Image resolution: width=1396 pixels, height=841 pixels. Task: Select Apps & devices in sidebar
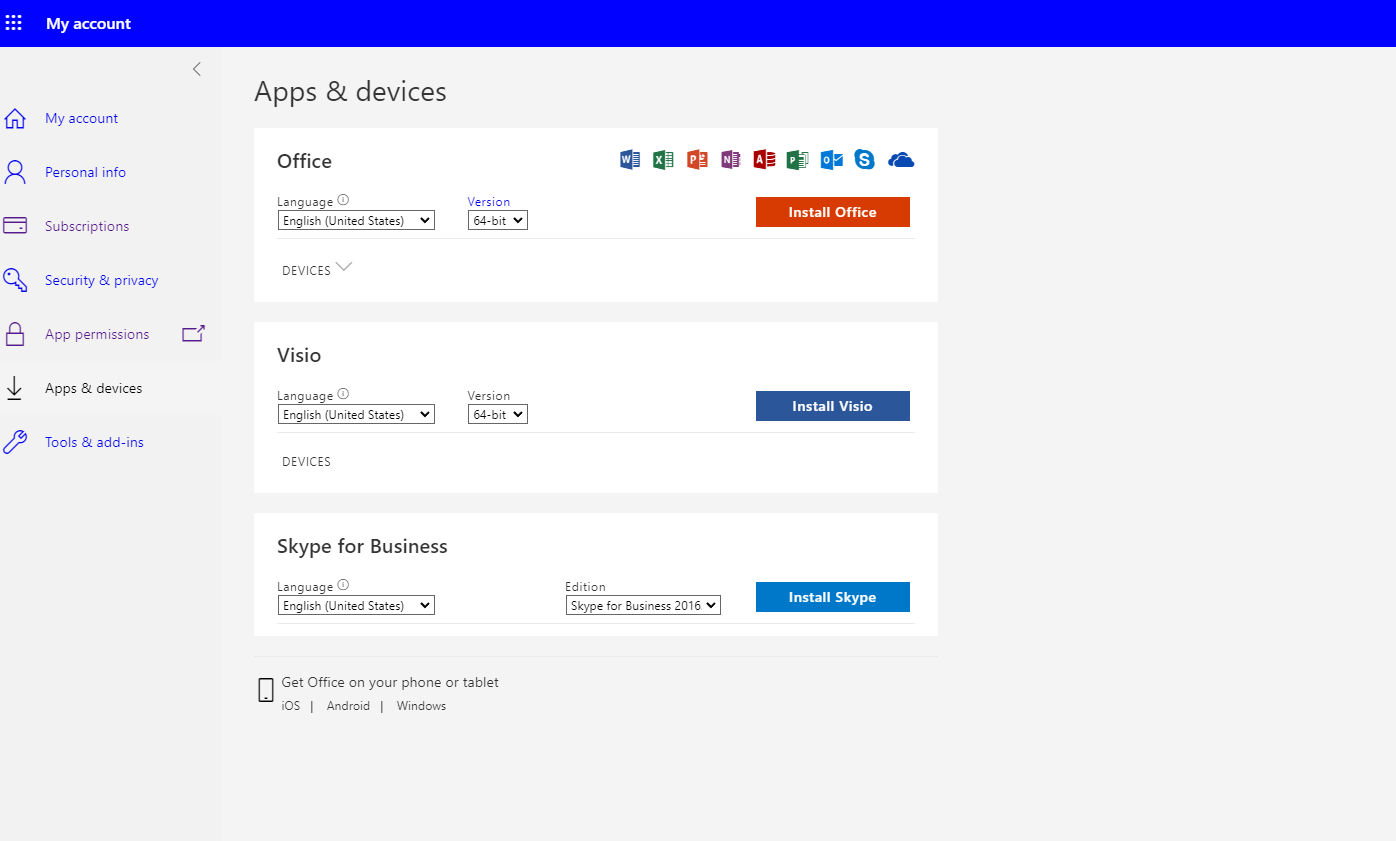93,388
